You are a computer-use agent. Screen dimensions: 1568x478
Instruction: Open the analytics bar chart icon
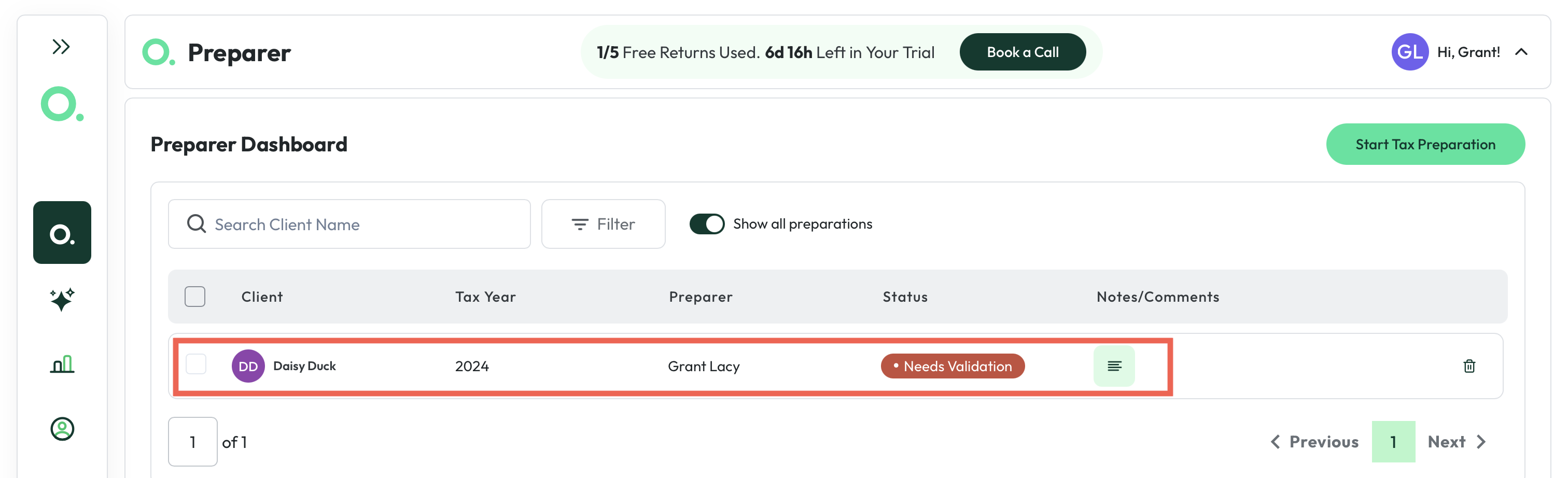(62, 364)
